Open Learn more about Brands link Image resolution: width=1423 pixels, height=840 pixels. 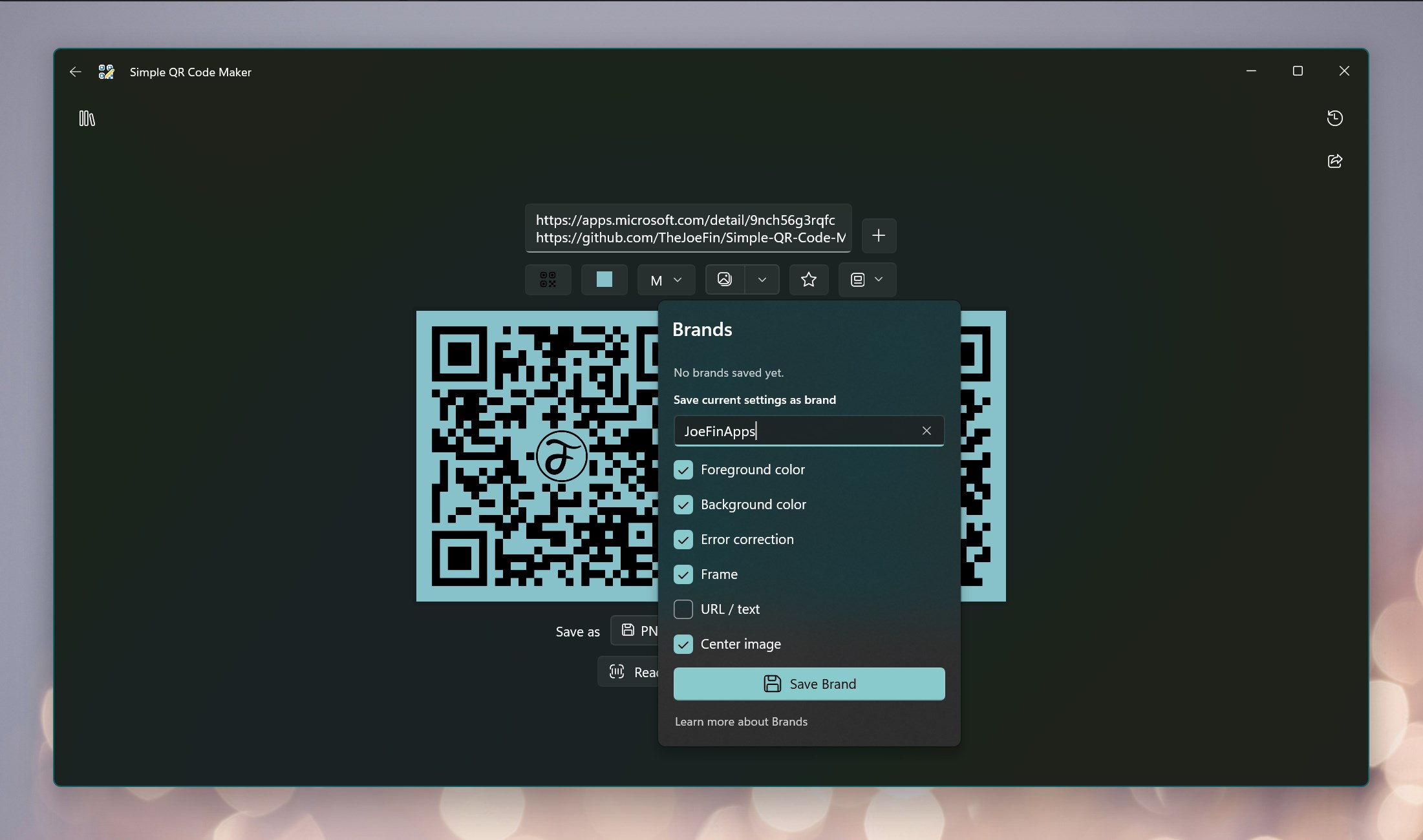click(x=741, y=722)
